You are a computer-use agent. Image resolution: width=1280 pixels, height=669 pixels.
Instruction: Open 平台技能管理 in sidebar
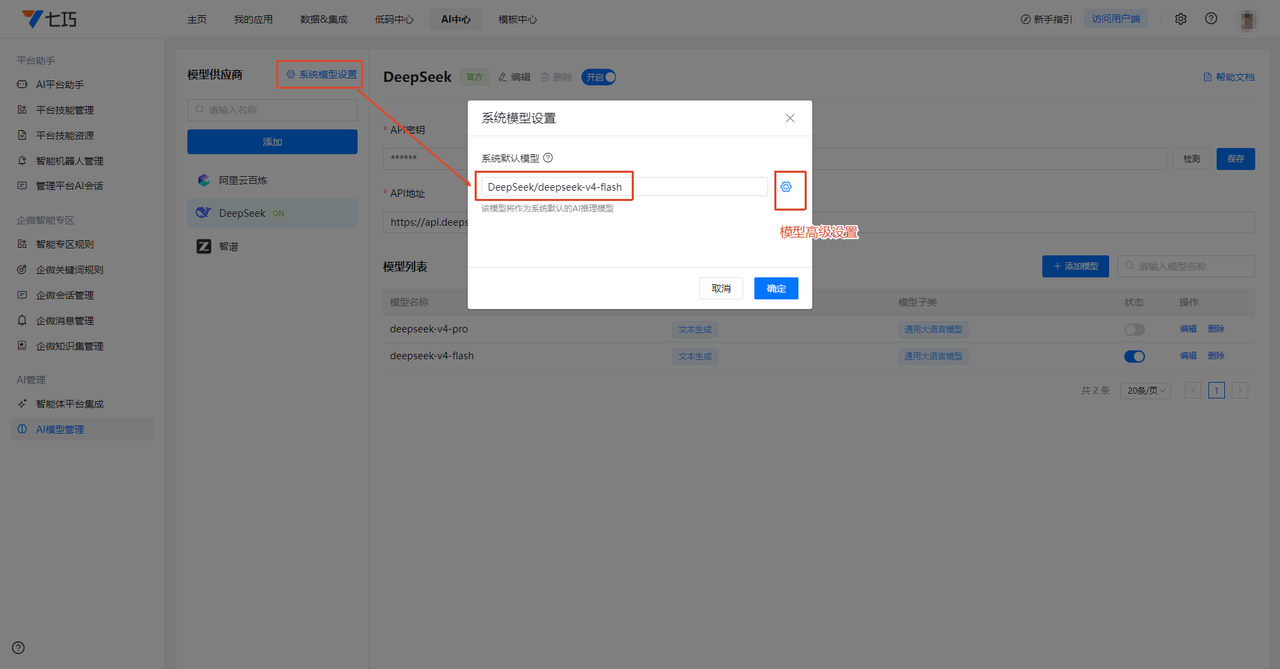click(82, 110)
